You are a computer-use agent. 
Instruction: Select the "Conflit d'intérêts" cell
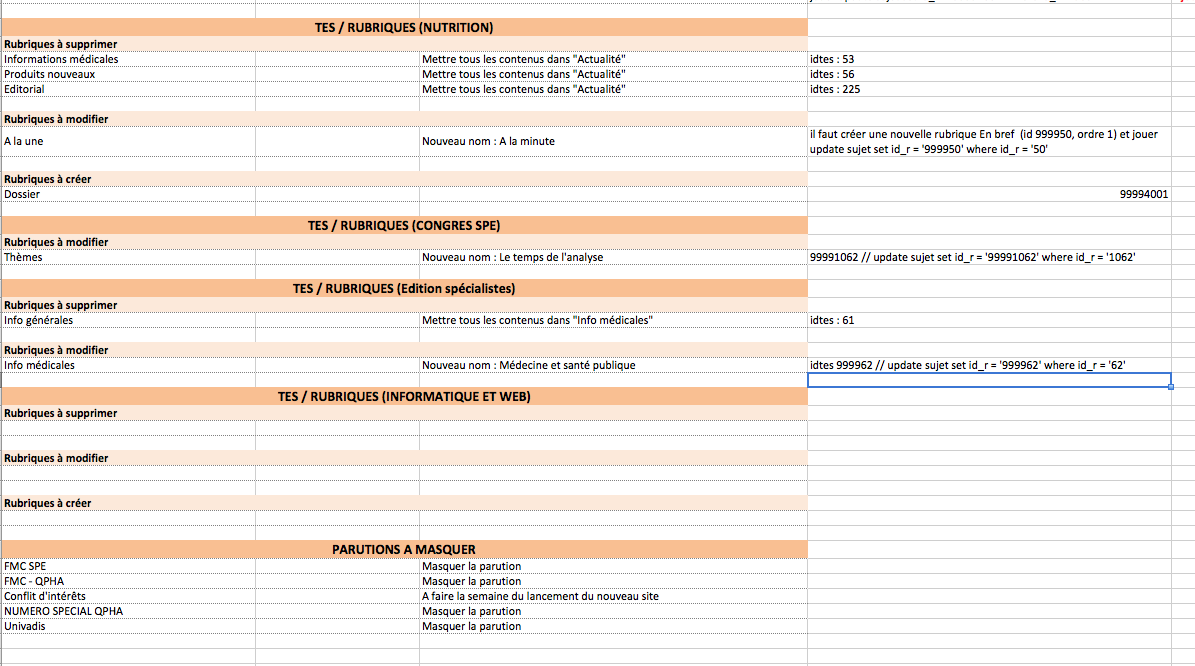point(44,596)
